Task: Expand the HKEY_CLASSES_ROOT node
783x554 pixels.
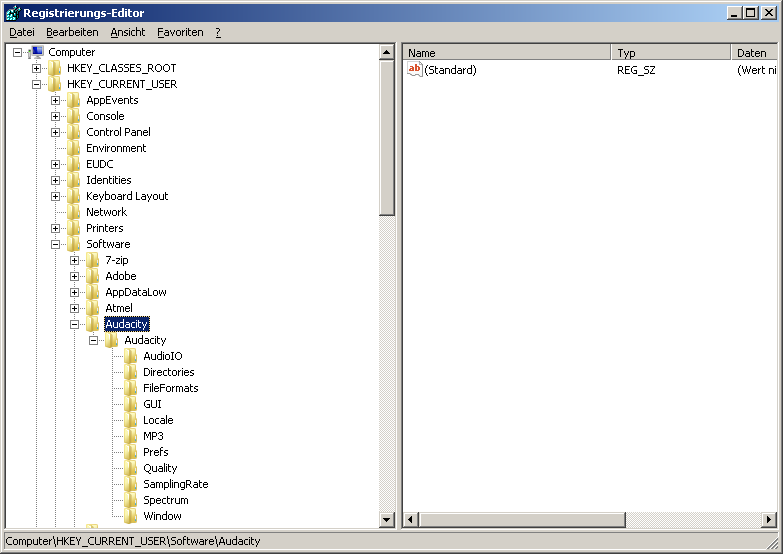Action: point(36,68)
